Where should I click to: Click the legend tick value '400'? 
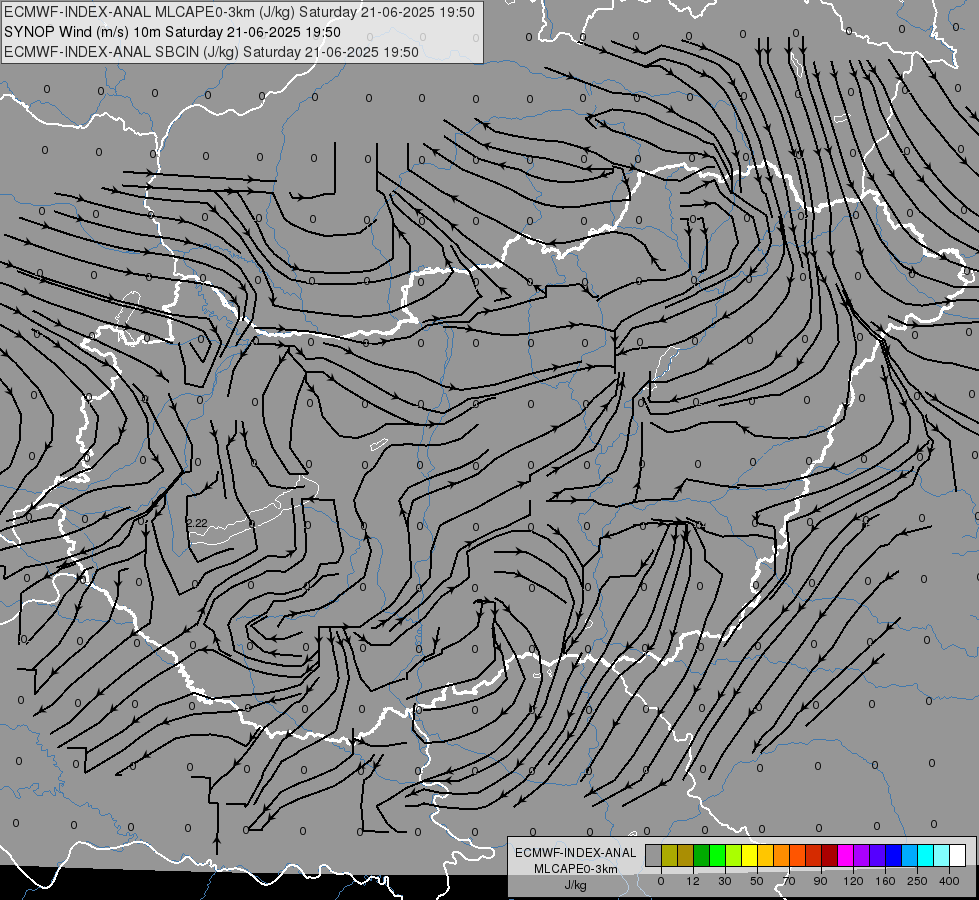coord(949,881)
